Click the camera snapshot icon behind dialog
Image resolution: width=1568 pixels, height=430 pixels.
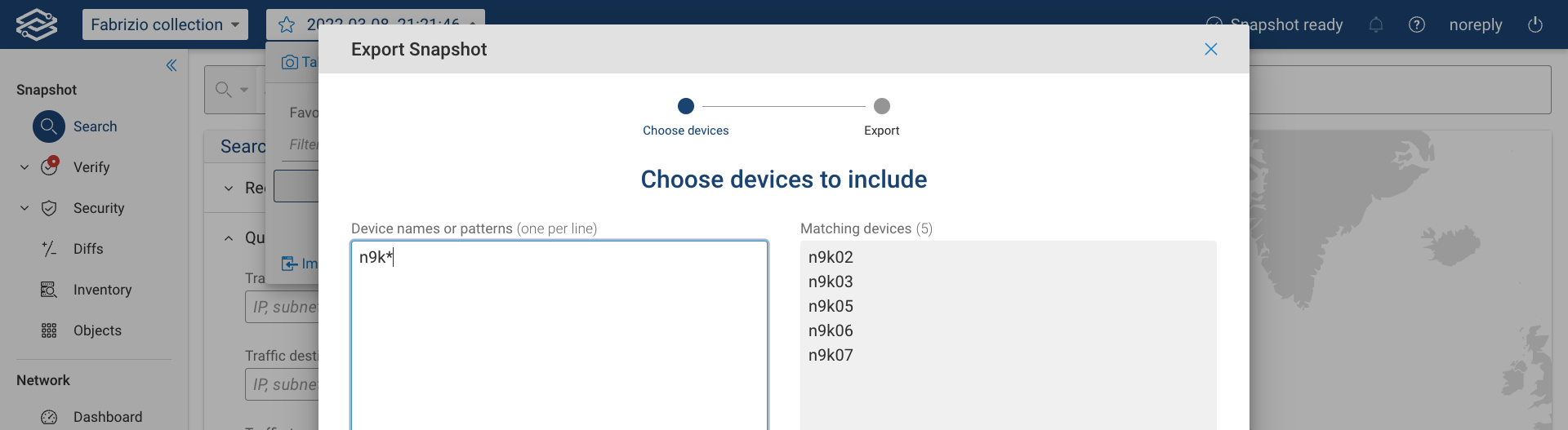290,62
